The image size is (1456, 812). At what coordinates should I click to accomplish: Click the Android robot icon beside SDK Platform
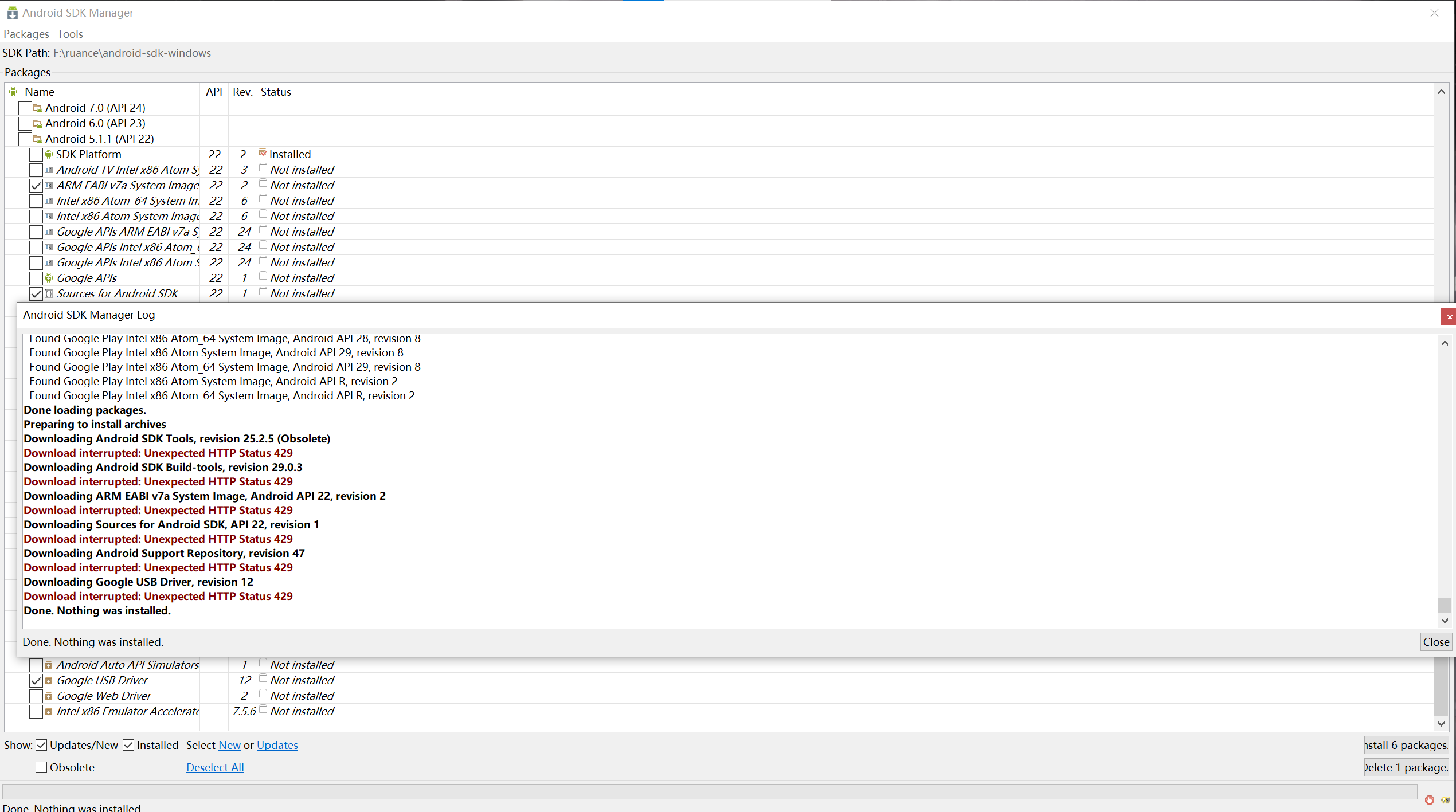tap(49, 154)
